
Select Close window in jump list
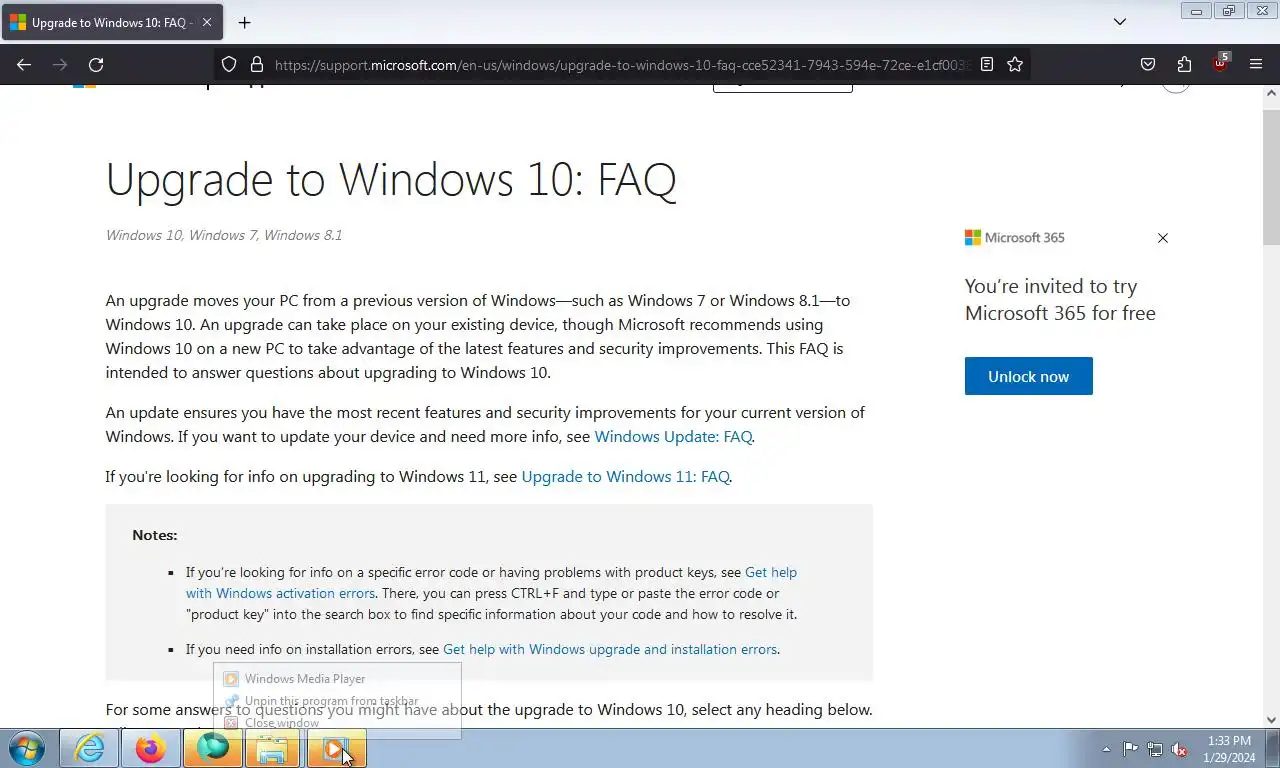click(x=337, y=723)
